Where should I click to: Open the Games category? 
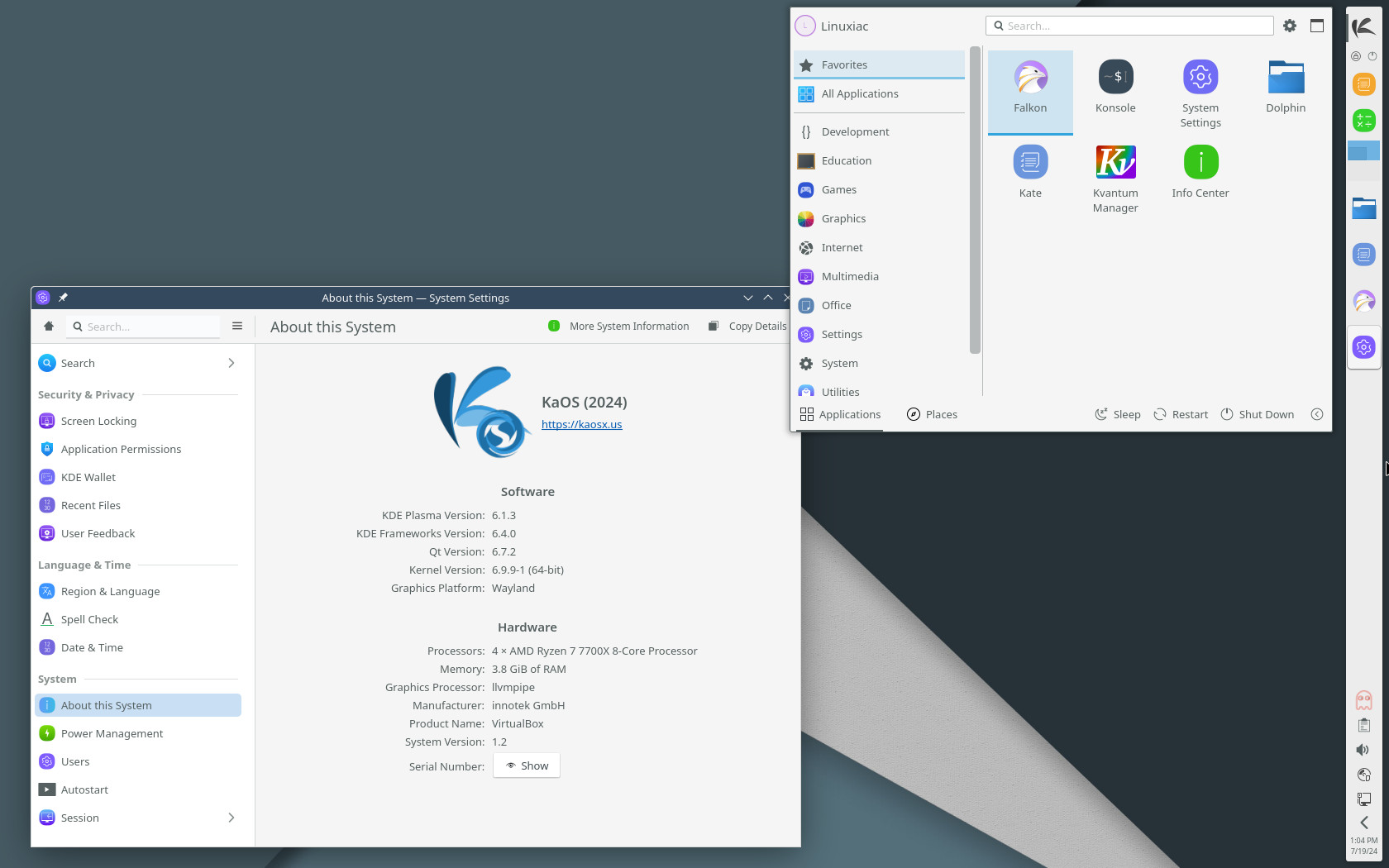click(879, 189)
